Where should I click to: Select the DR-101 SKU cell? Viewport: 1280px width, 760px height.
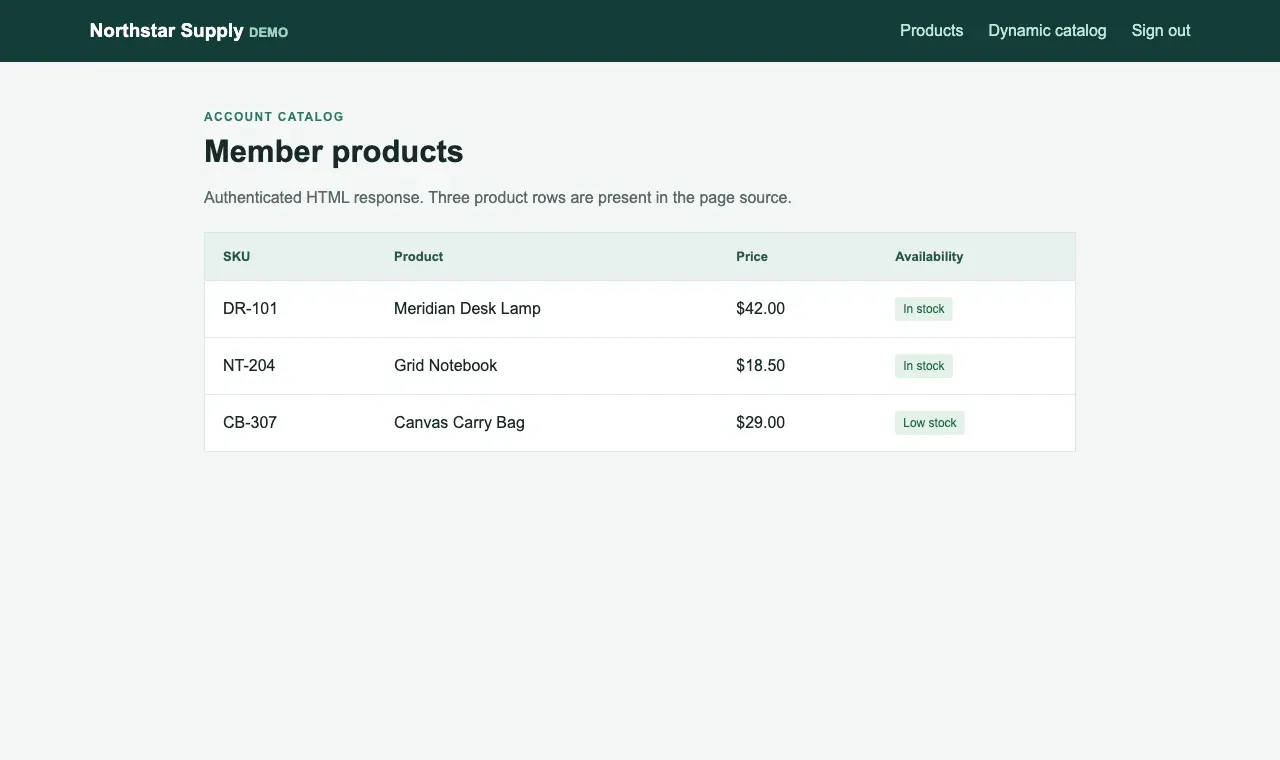tap(250, 309)
